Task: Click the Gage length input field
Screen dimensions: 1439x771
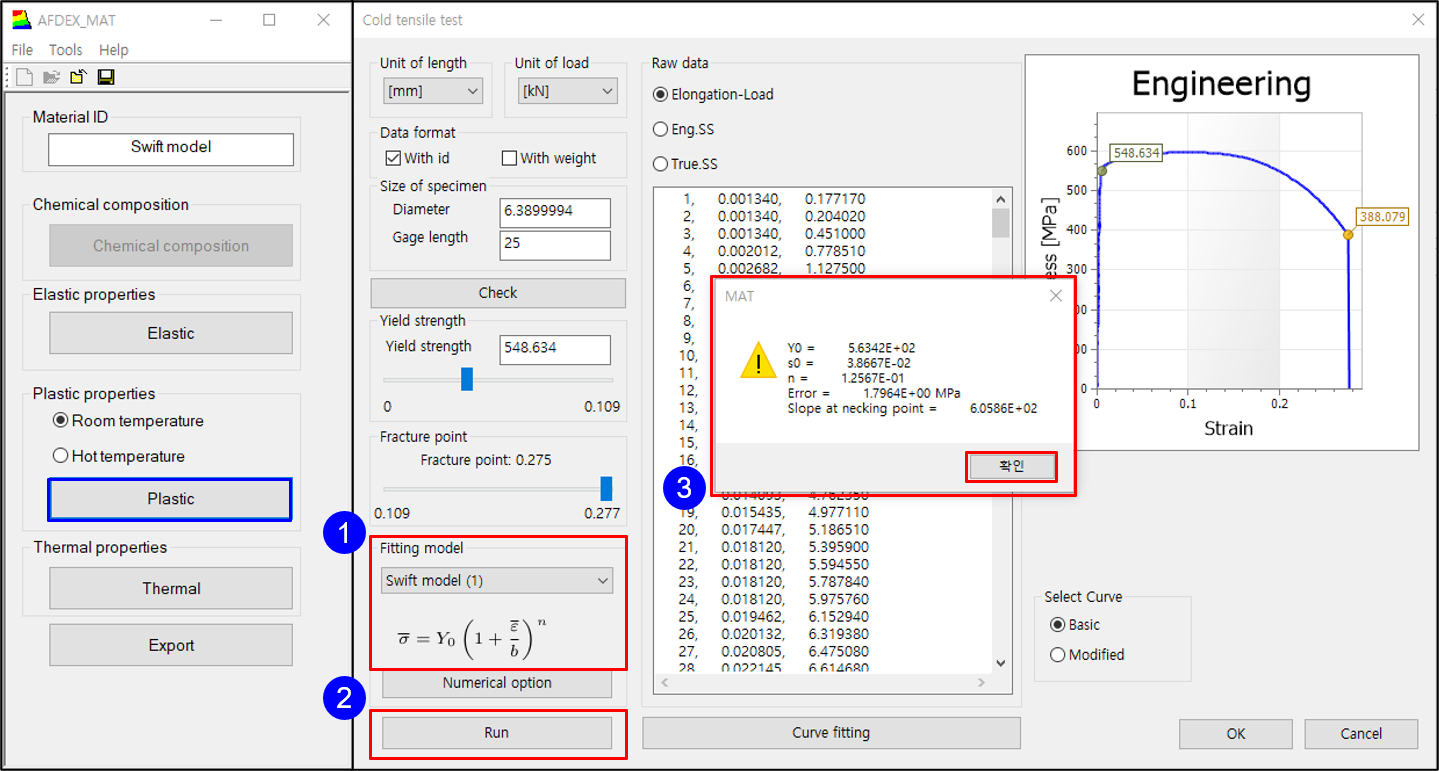Action: (x=555, y=245)
